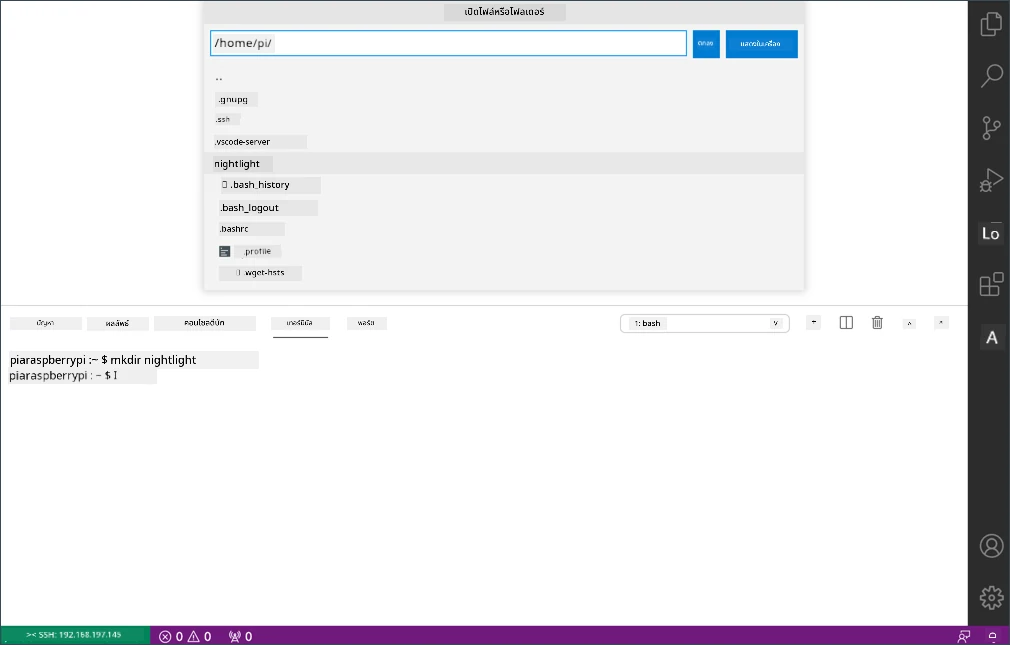Open the feedback icon in the status bar
The width and height of the screenshot is (1010, 645).
click(964, 637)
